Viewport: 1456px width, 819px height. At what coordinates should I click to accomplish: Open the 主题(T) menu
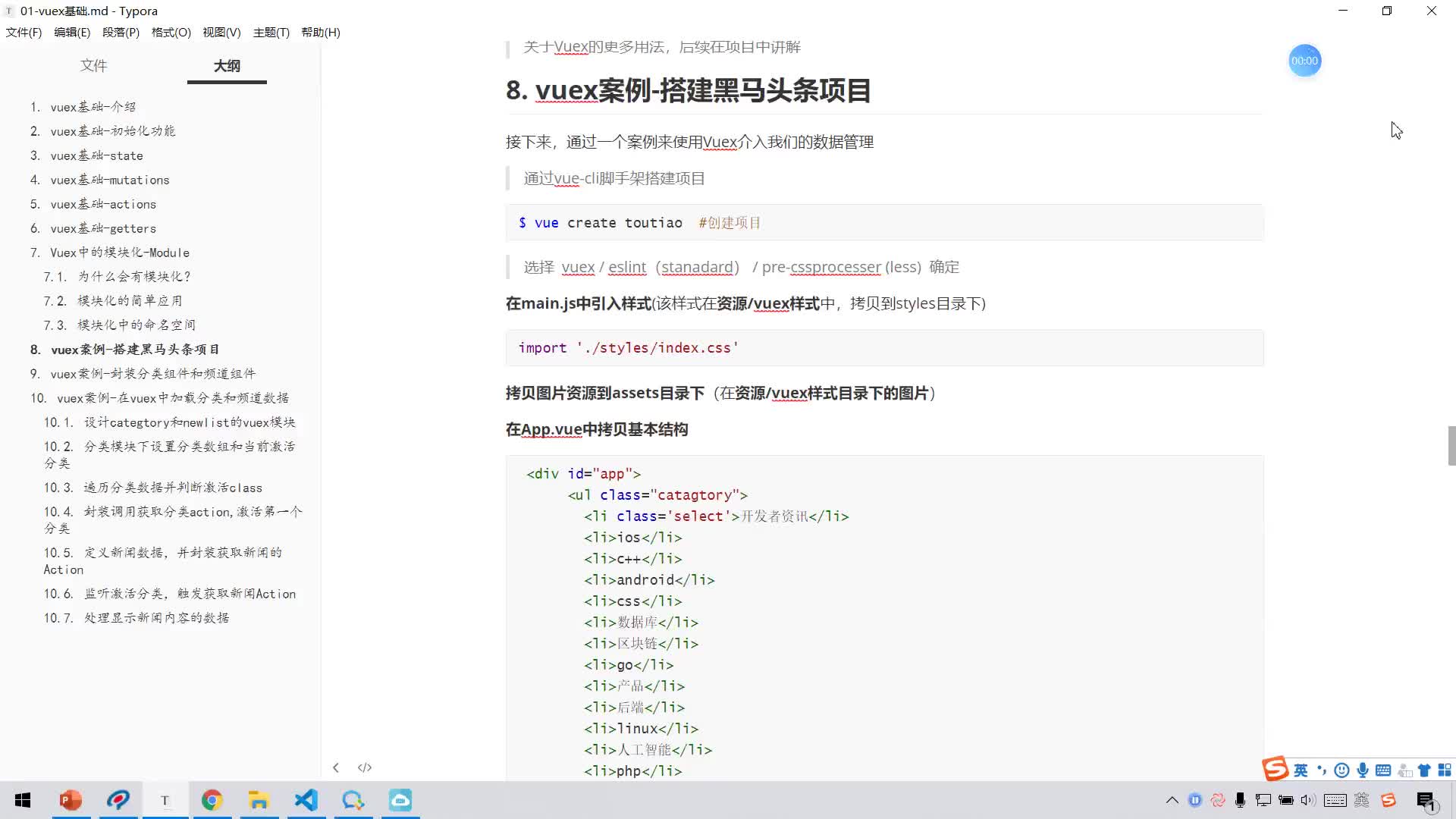click(x=271, y=33)
